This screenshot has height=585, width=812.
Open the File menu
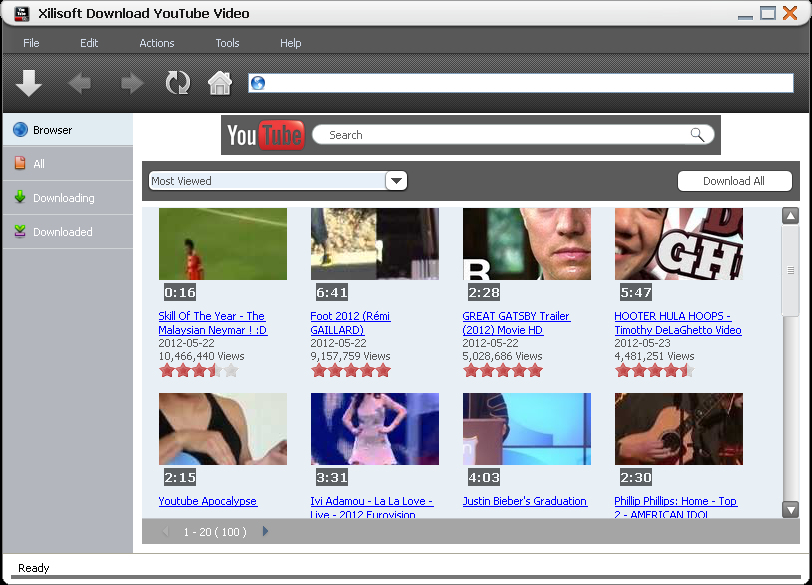(x=31, y=43)
